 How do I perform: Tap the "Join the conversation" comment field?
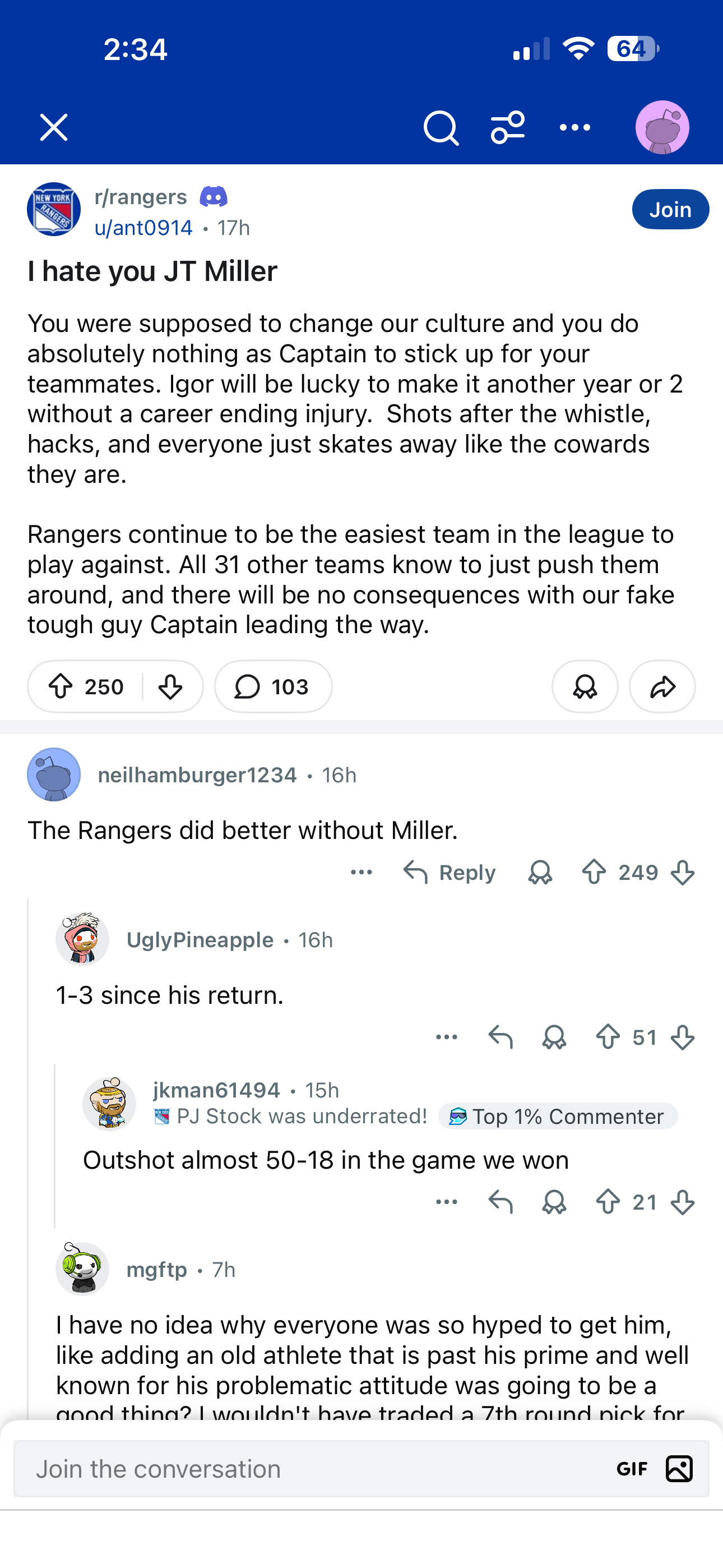pos(304,1469)
